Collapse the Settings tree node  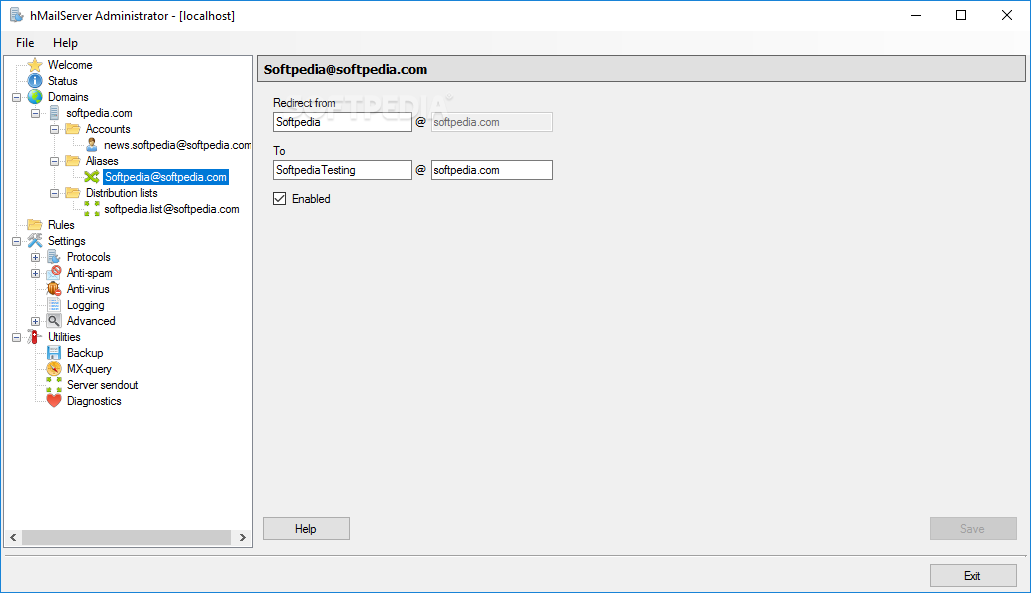point(16,241)
